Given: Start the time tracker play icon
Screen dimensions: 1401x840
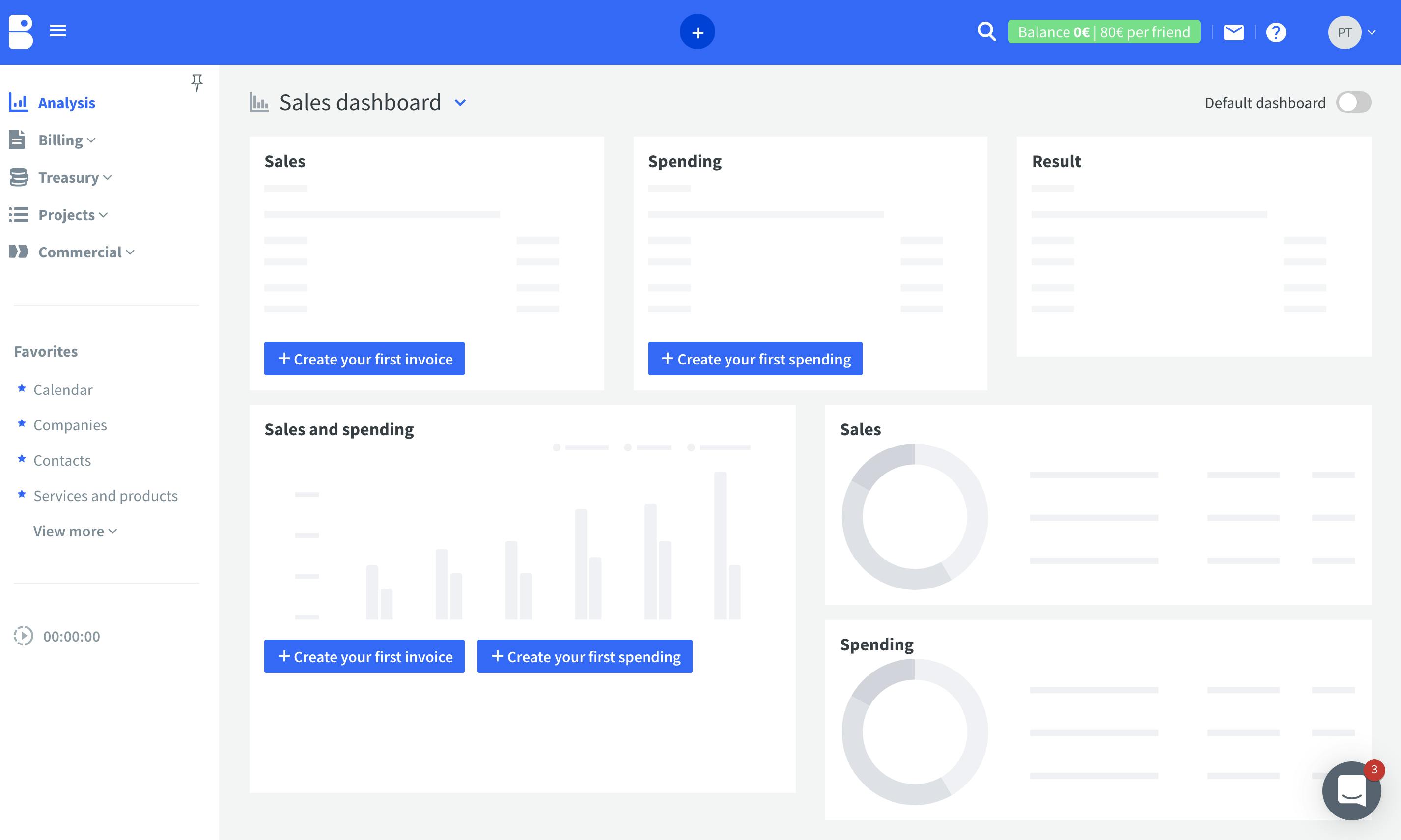Looking at the screenshot, I should pyautogui.click(x=23, y=636).
